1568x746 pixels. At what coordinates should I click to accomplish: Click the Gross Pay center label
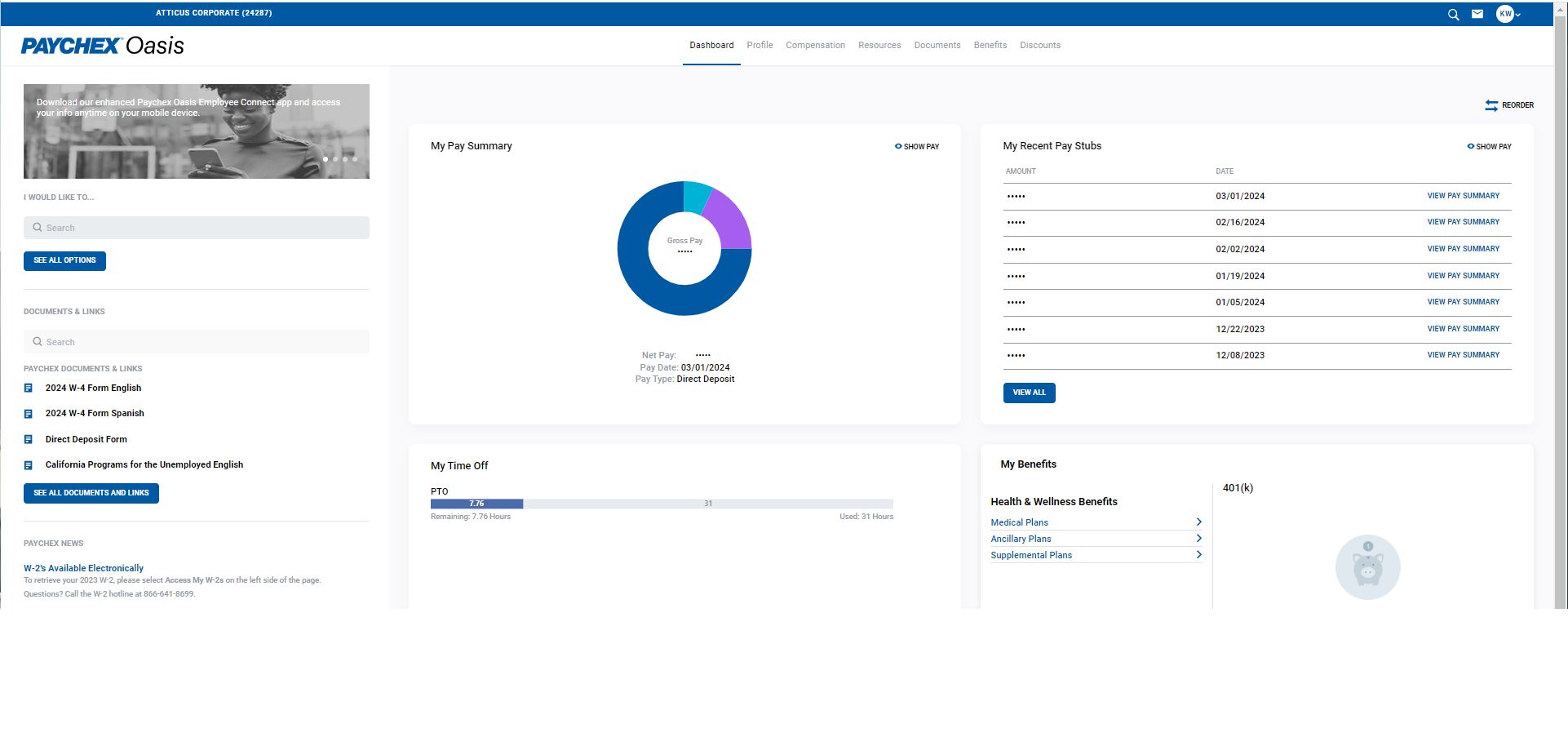[684, 242]
